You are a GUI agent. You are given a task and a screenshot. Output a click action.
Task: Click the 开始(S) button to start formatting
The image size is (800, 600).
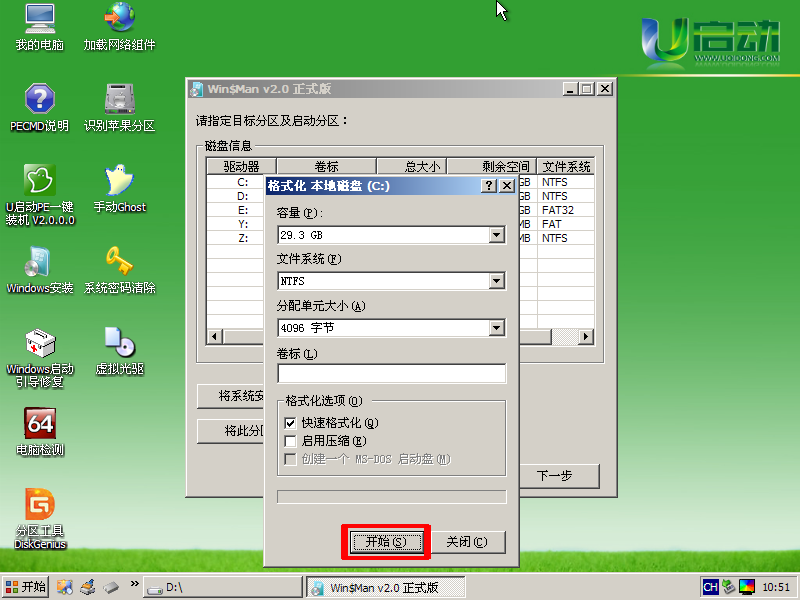386,542
